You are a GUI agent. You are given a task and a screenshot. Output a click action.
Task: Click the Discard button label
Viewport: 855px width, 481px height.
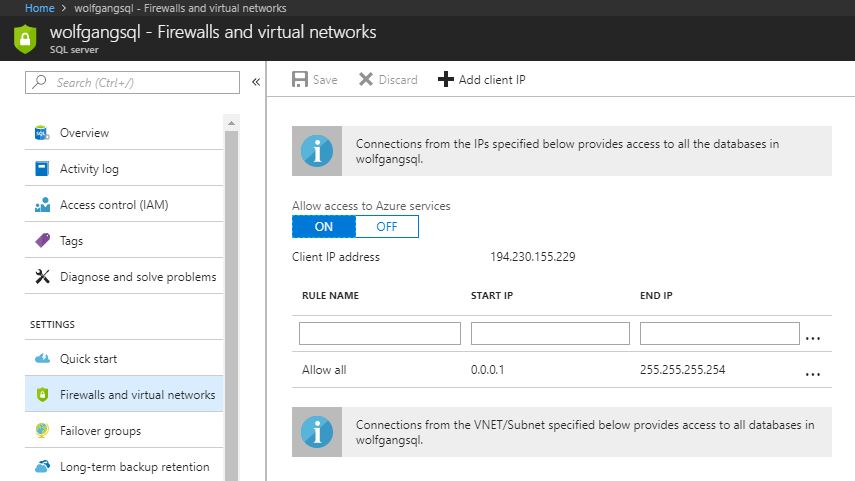pyautogui.click(x=398, y=80)
